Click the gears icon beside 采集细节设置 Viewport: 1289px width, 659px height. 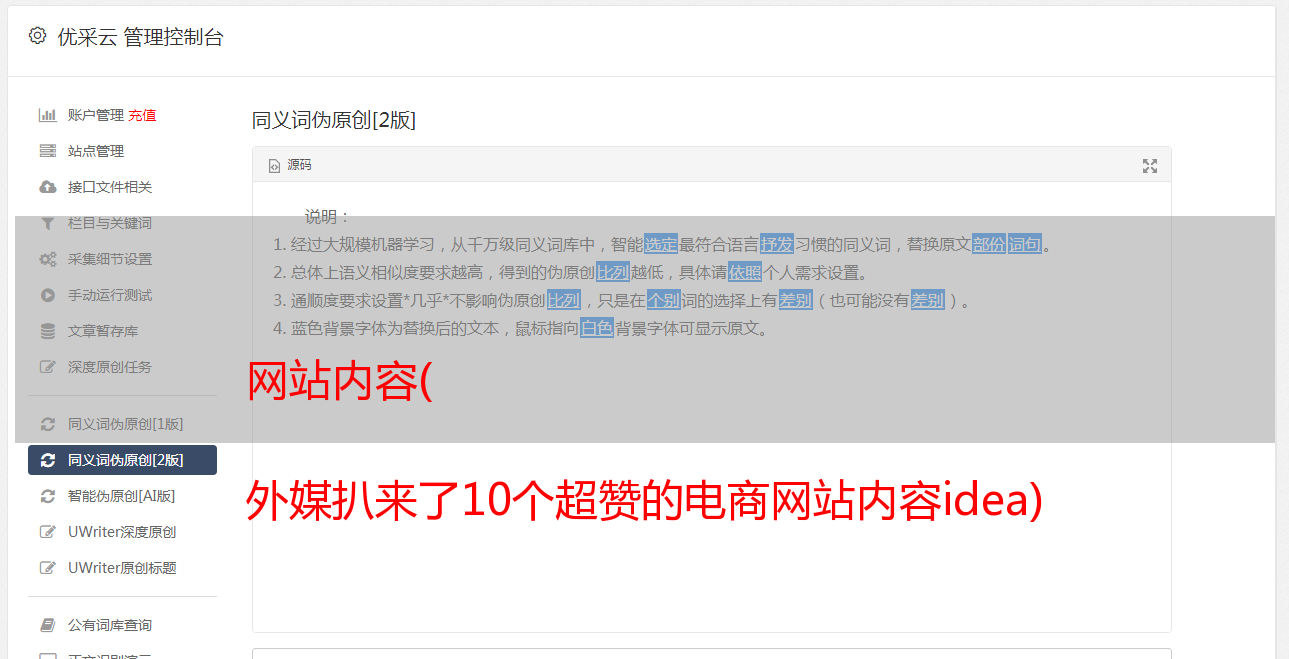click(x=47, y=259)
